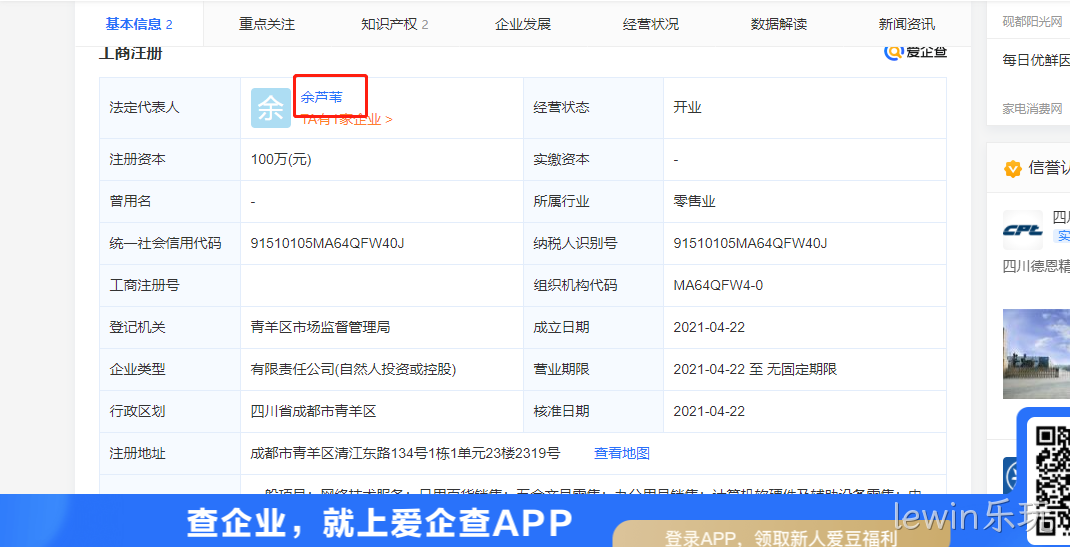Open 四川德恩精 company link
The width and height of the screenshot is (1070, 547).
[1036, 266]
